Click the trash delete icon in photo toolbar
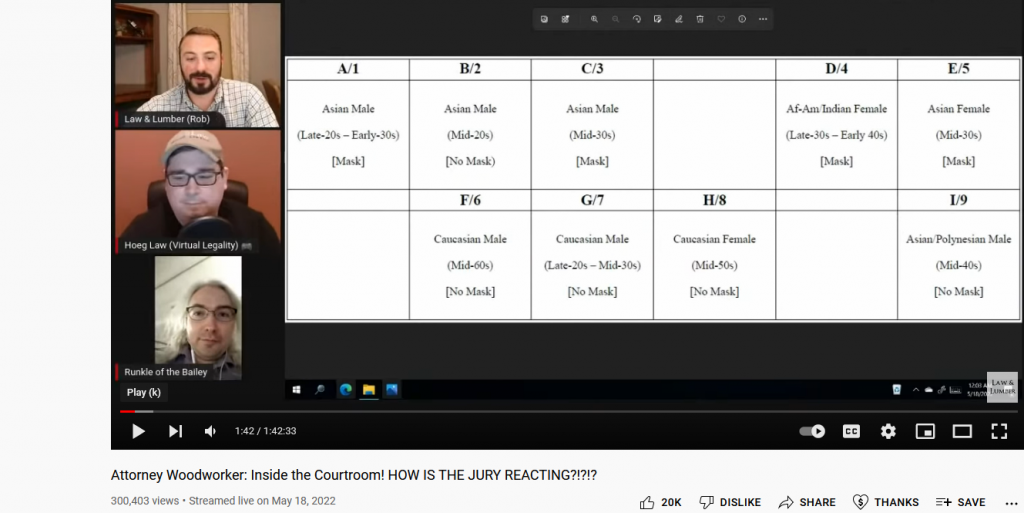 pos(700,19)
